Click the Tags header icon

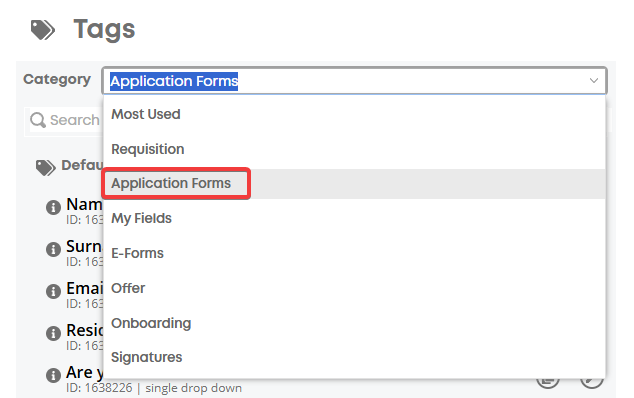pyautogui.click(x=42, y=30)
